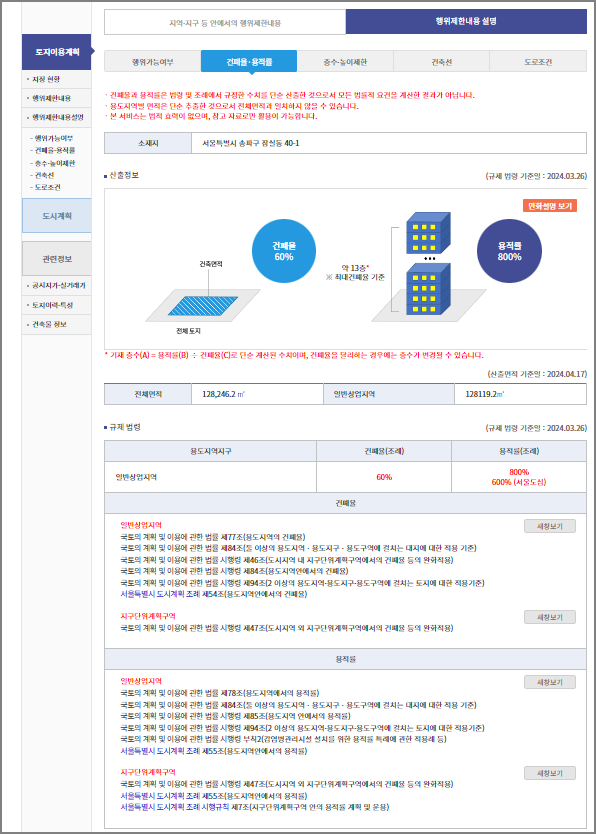The image size is (596, 834).
Task: Click the 일반상업지역 row in the 규제 법령 table
Action: (x=346, y=477)
